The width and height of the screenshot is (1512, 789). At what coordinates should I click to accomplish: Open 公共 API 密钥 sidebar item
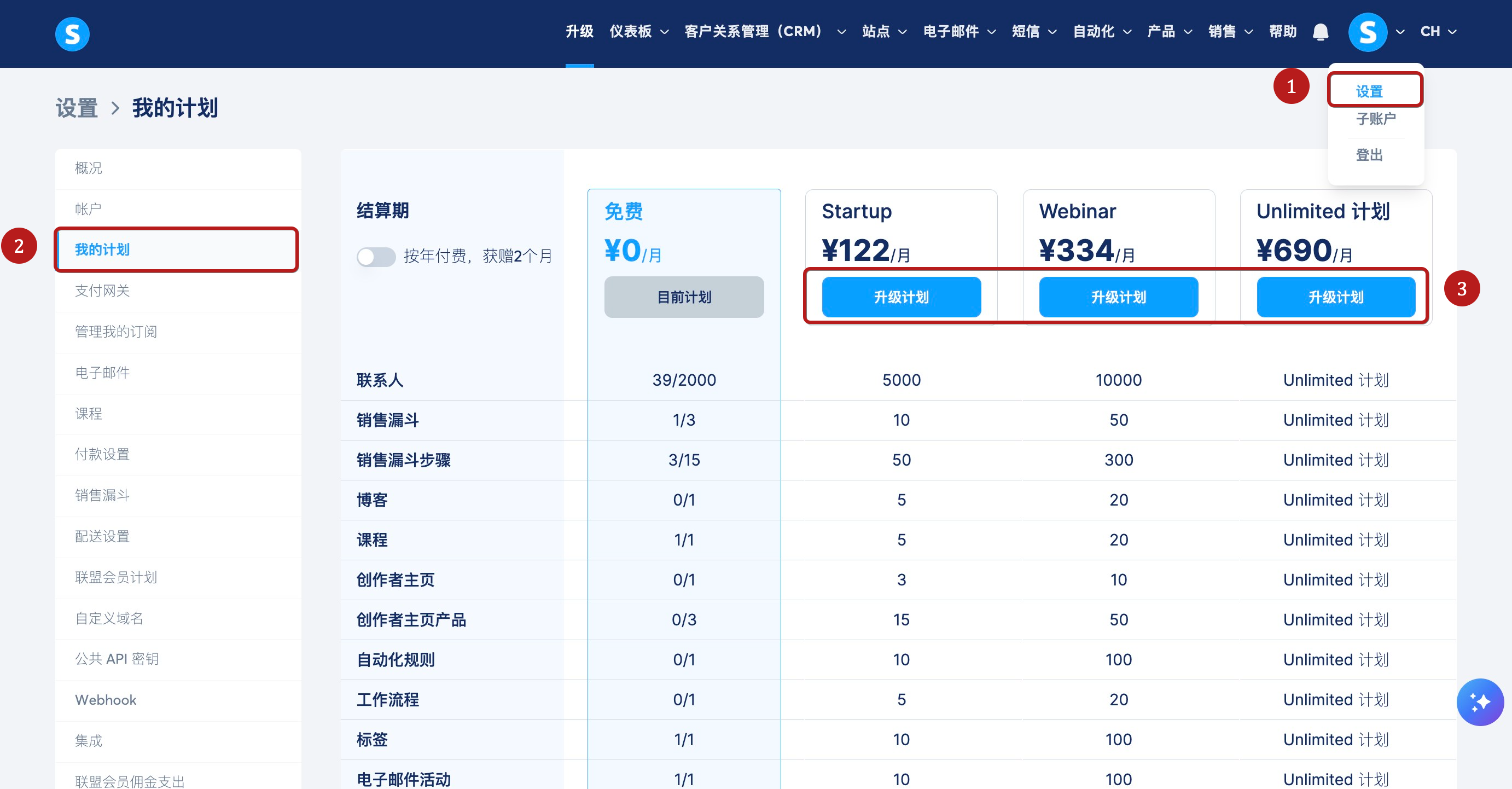point(116,659)
